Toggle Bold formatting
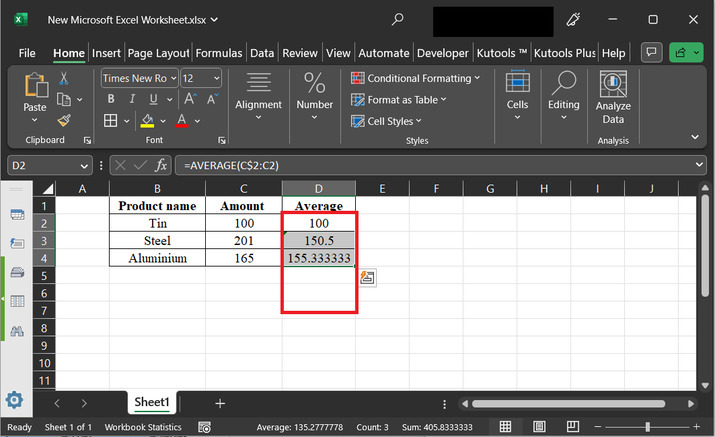Image resolution: width=715 pixels, height=437 pixels. (110, 99)
